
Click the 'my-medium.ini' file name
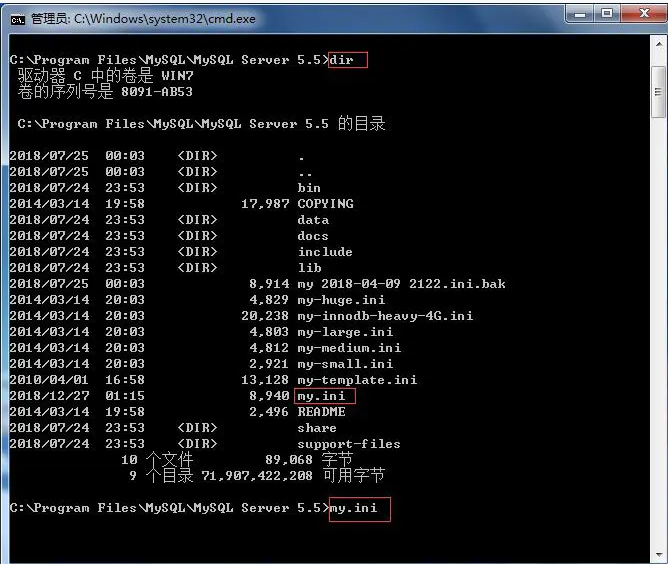pyautogui.click(x=349, y=348)
